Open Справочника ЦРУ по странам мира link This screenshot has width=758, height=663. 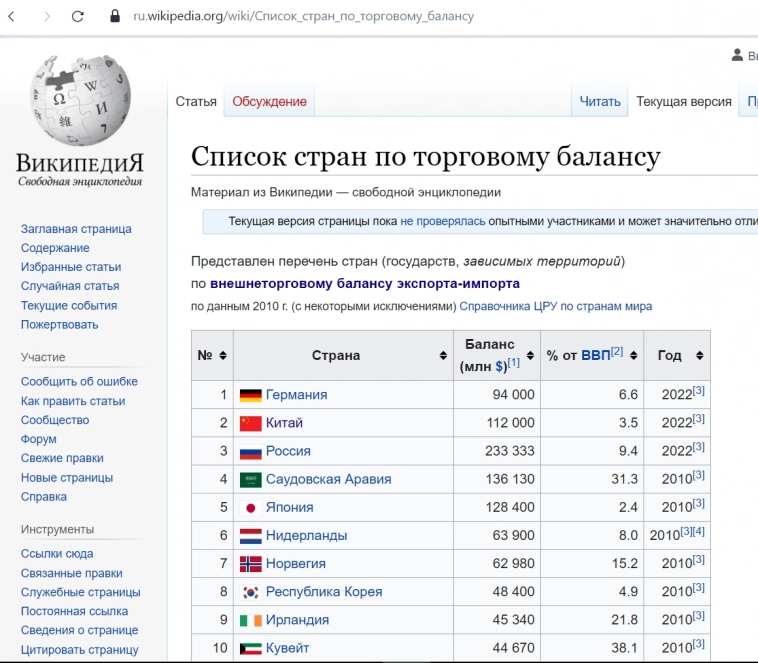[555, 306]
